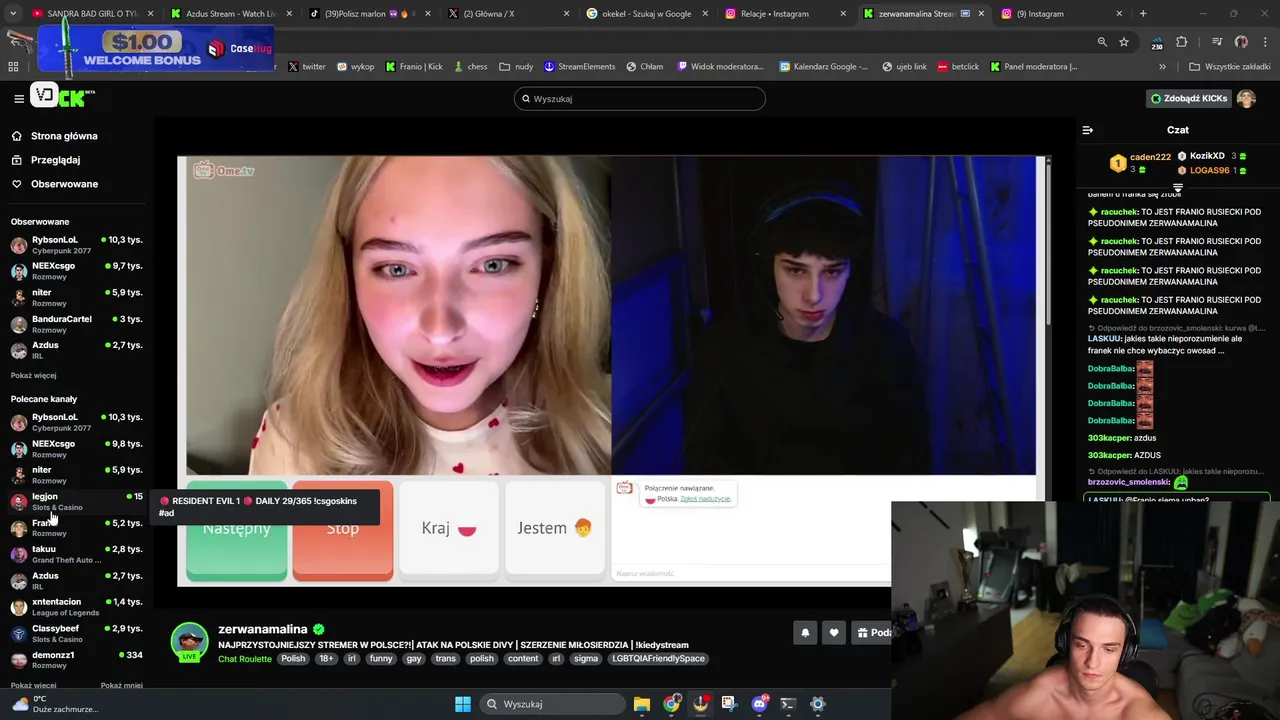
Task: Collapse the chat panel with the arrow icon
Action: tap(1088, 130)
